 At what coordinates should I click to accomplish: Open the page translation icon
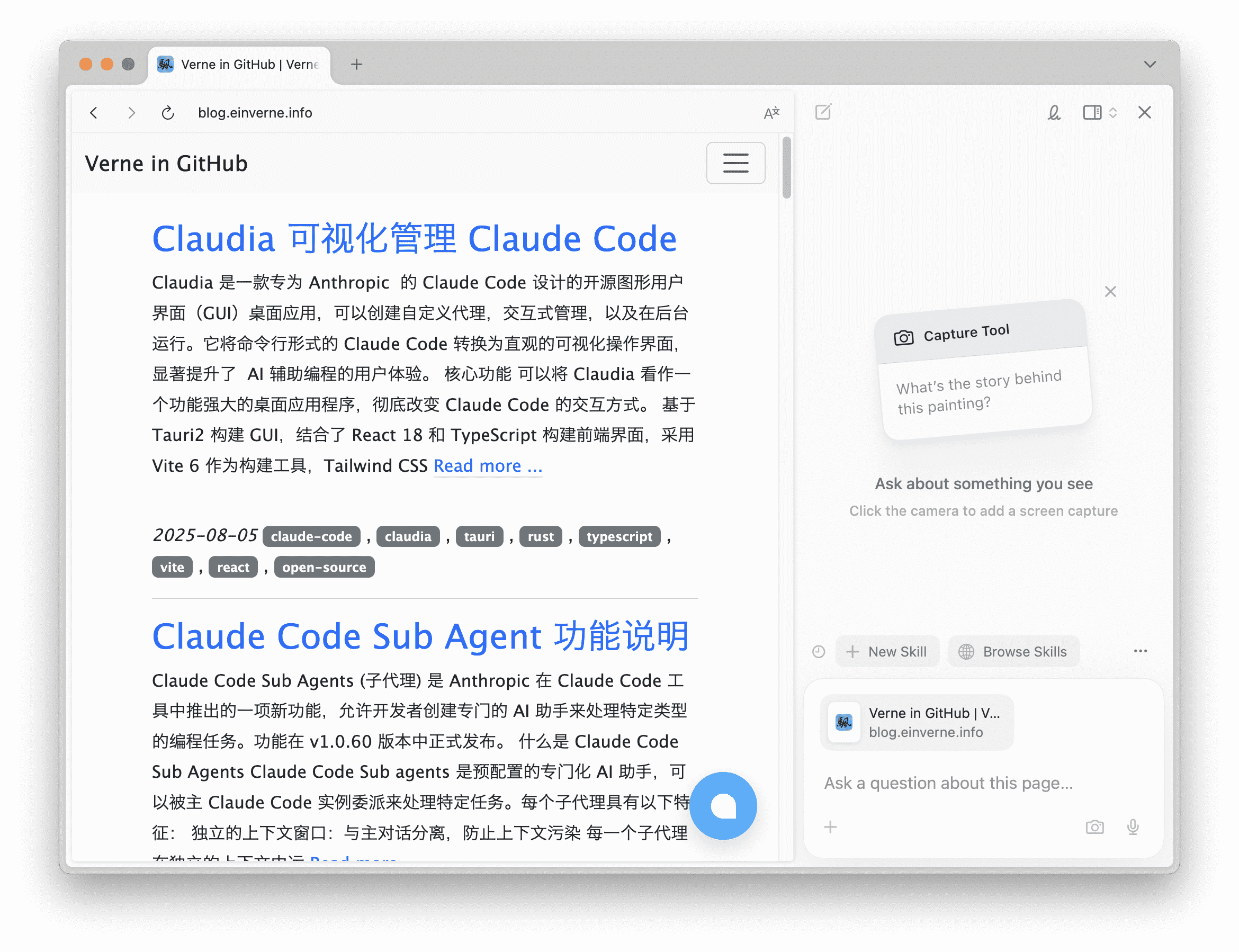[771, 113]
